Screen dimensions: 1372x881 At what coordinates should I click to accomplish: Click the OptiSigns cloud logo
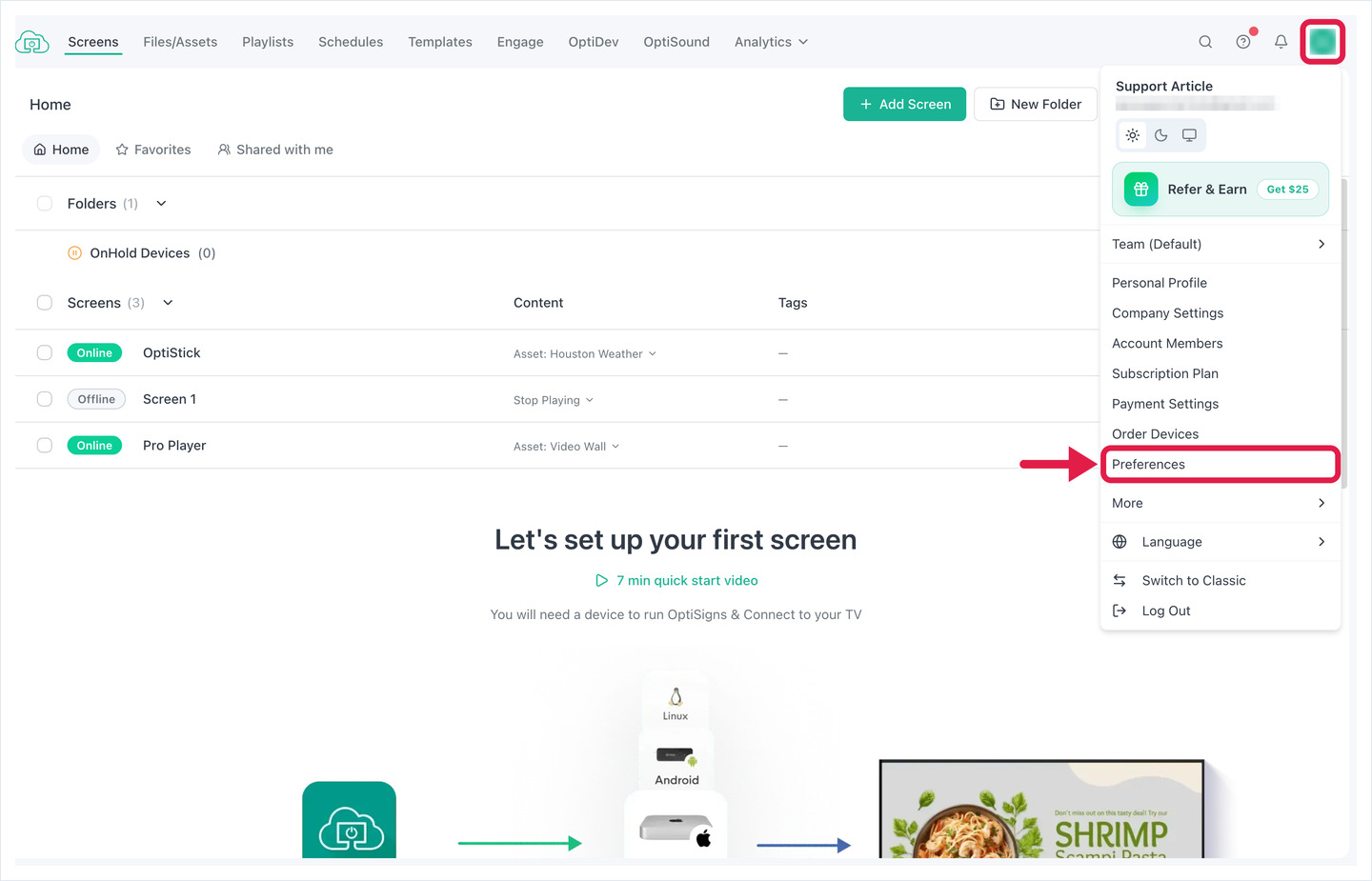coord(32,42)
